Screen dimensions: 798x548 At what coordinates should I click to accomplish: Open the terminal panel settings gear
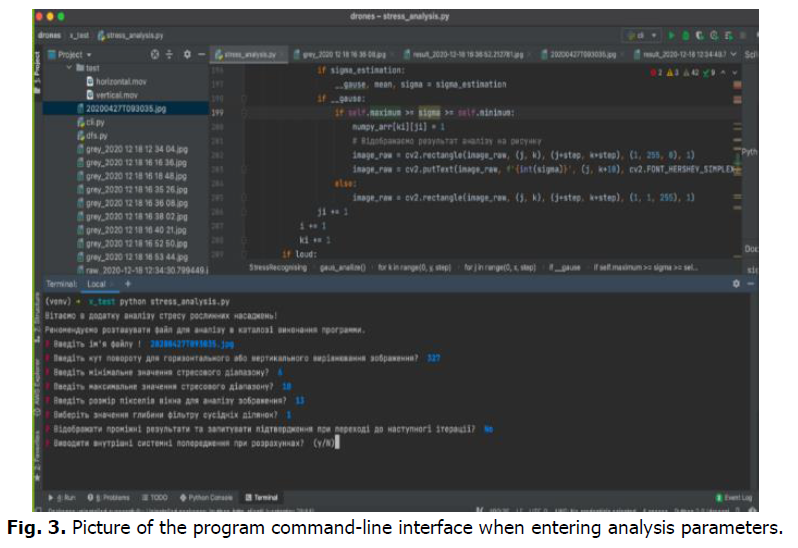(736, 284)
